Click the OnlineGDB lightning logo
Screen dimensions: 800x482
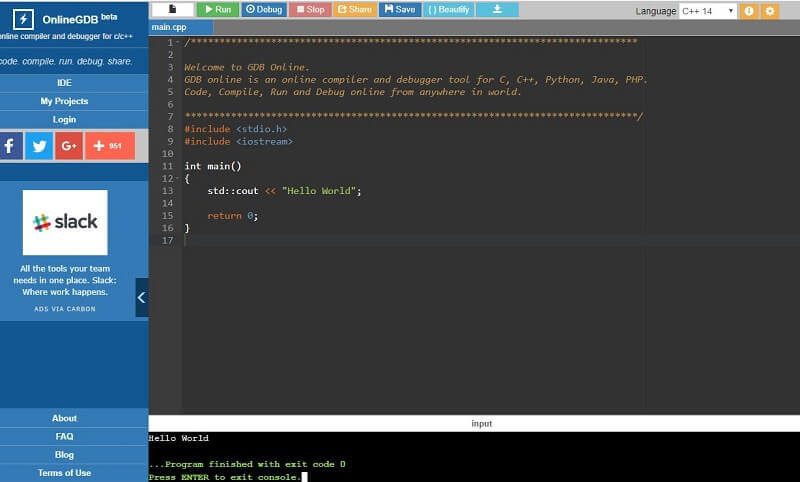click(x=23, y=19)
